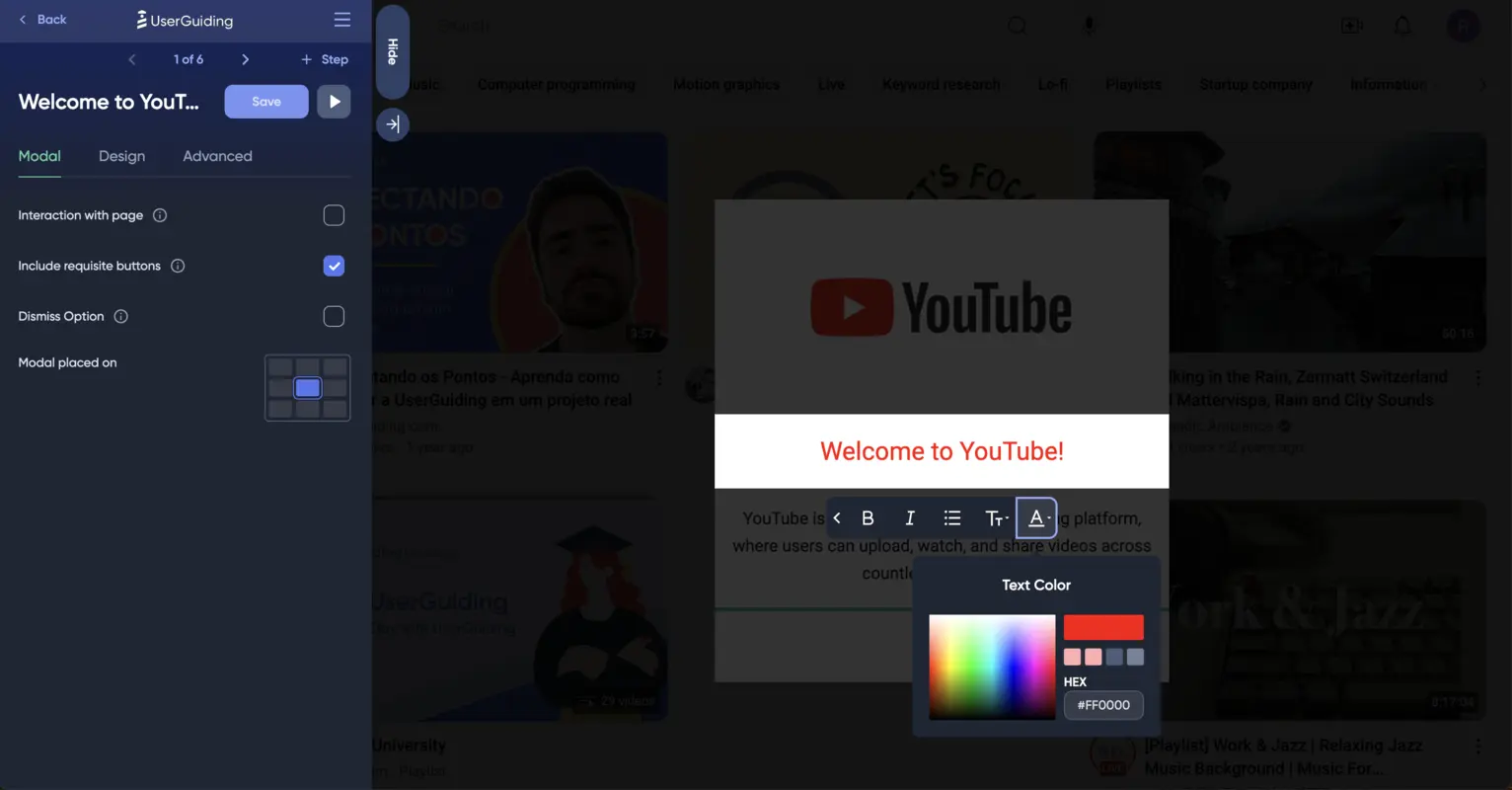Choose the dark slate-blue preset swatch
This screenshot has height=790, width=1512.
[x=1114, y=657]
